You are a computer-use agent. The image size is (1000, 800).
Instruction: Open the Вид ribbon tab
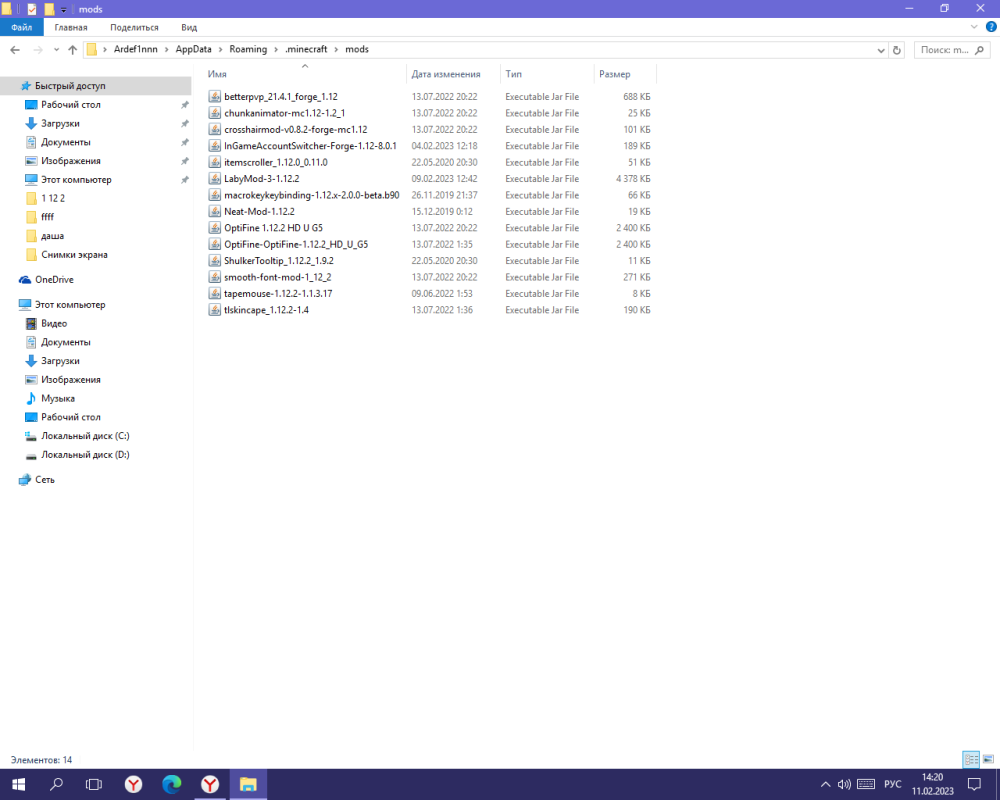click(x=189, y=27)
